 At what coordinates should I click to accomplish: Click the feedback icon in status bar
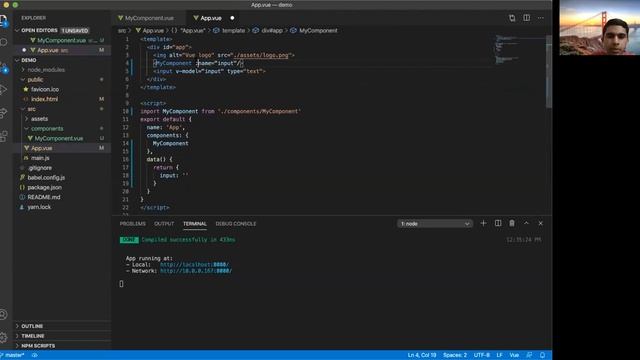point(529,355)
